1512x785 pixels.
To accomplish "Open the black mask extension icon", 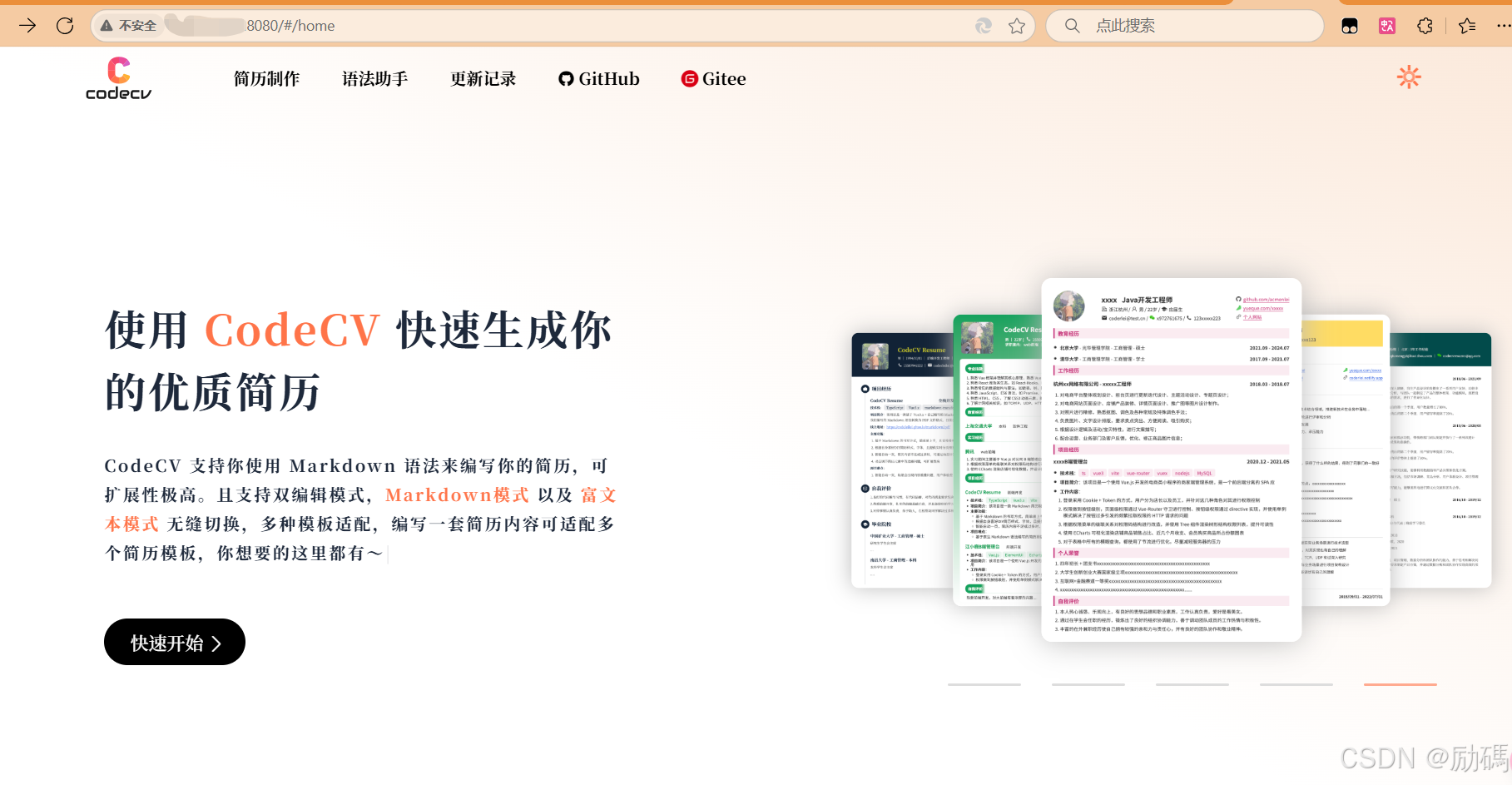I will point(1350,26).
